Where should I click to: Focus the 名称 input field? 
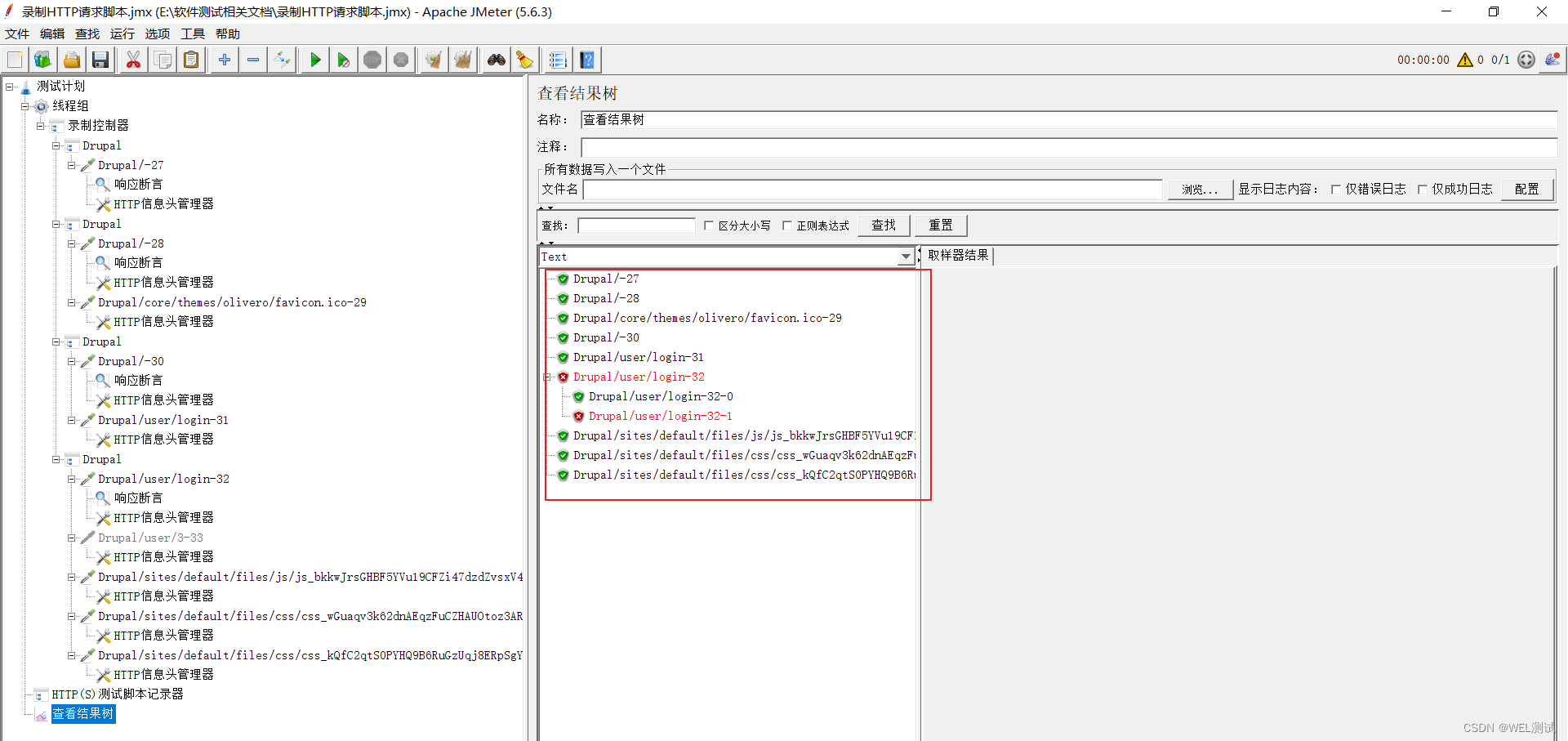click(x=1069, y=120)
